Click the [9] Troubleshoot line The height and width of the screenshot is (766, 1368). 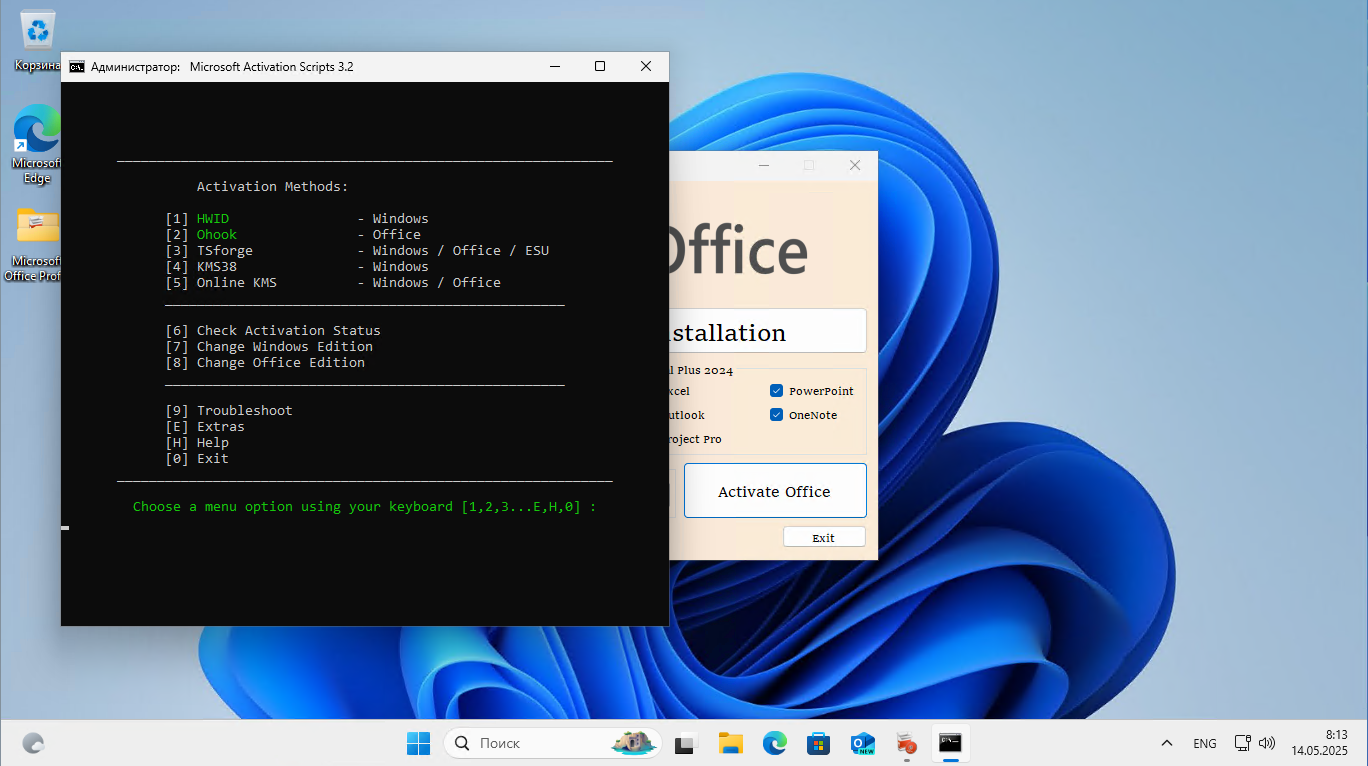coord(229,410)
